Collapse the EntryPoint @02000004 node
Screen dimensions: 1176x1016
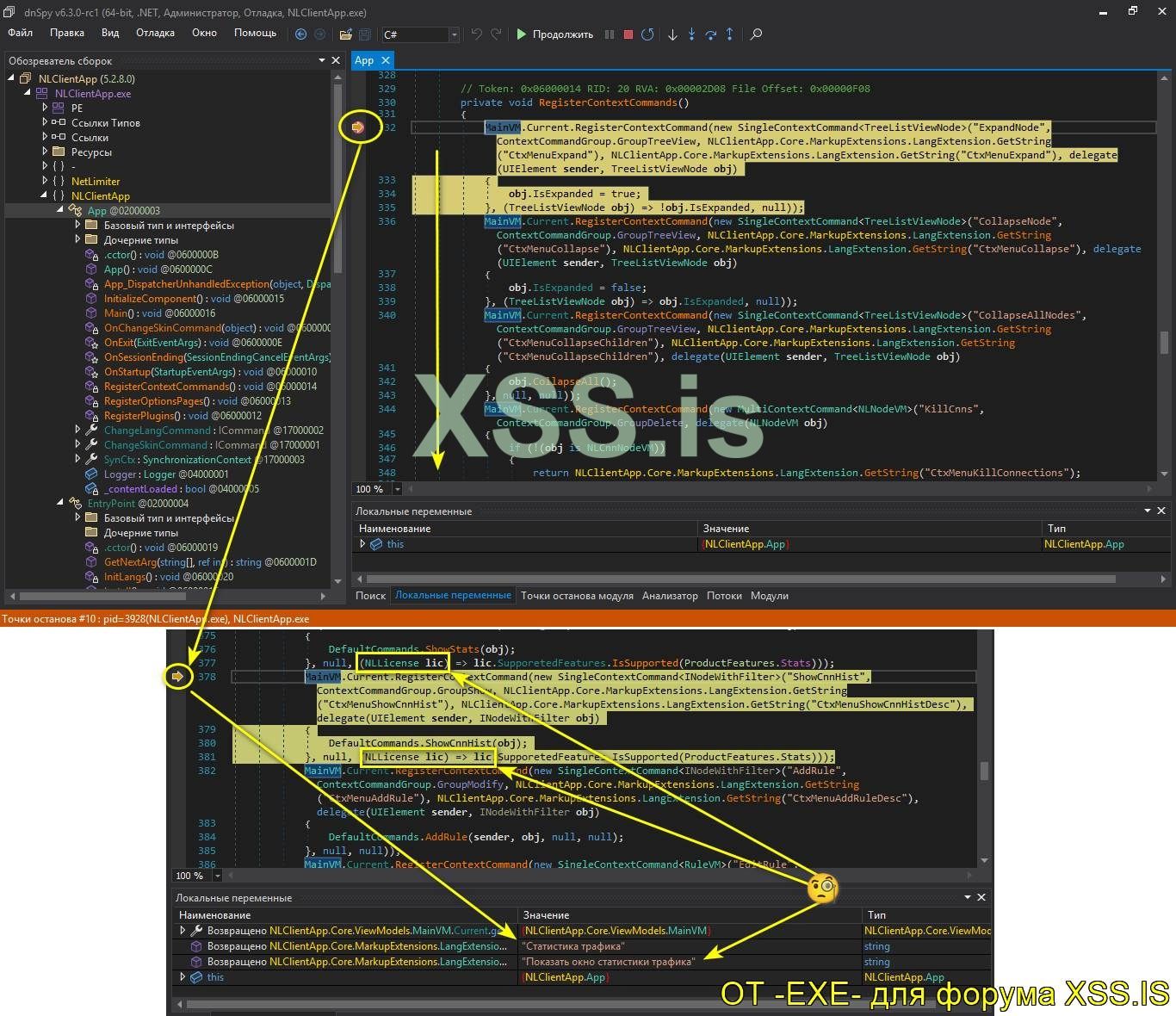point(61,504)
